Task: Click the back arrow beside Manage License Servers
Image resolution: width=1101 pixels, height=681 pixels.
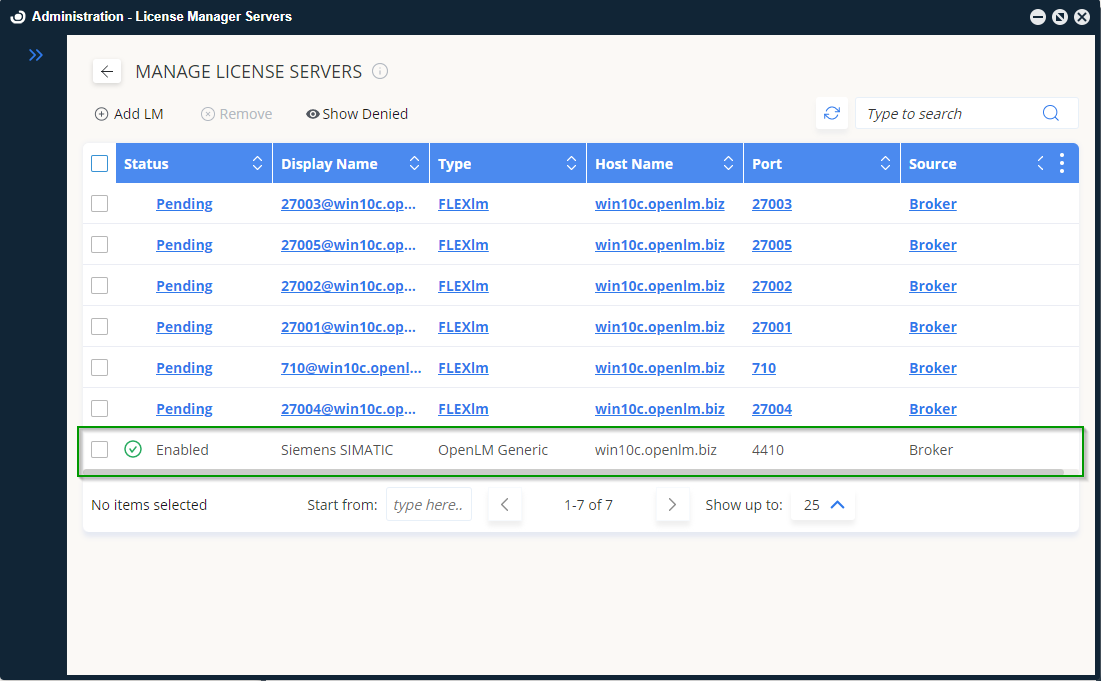Action: click(x=107, y=72)
